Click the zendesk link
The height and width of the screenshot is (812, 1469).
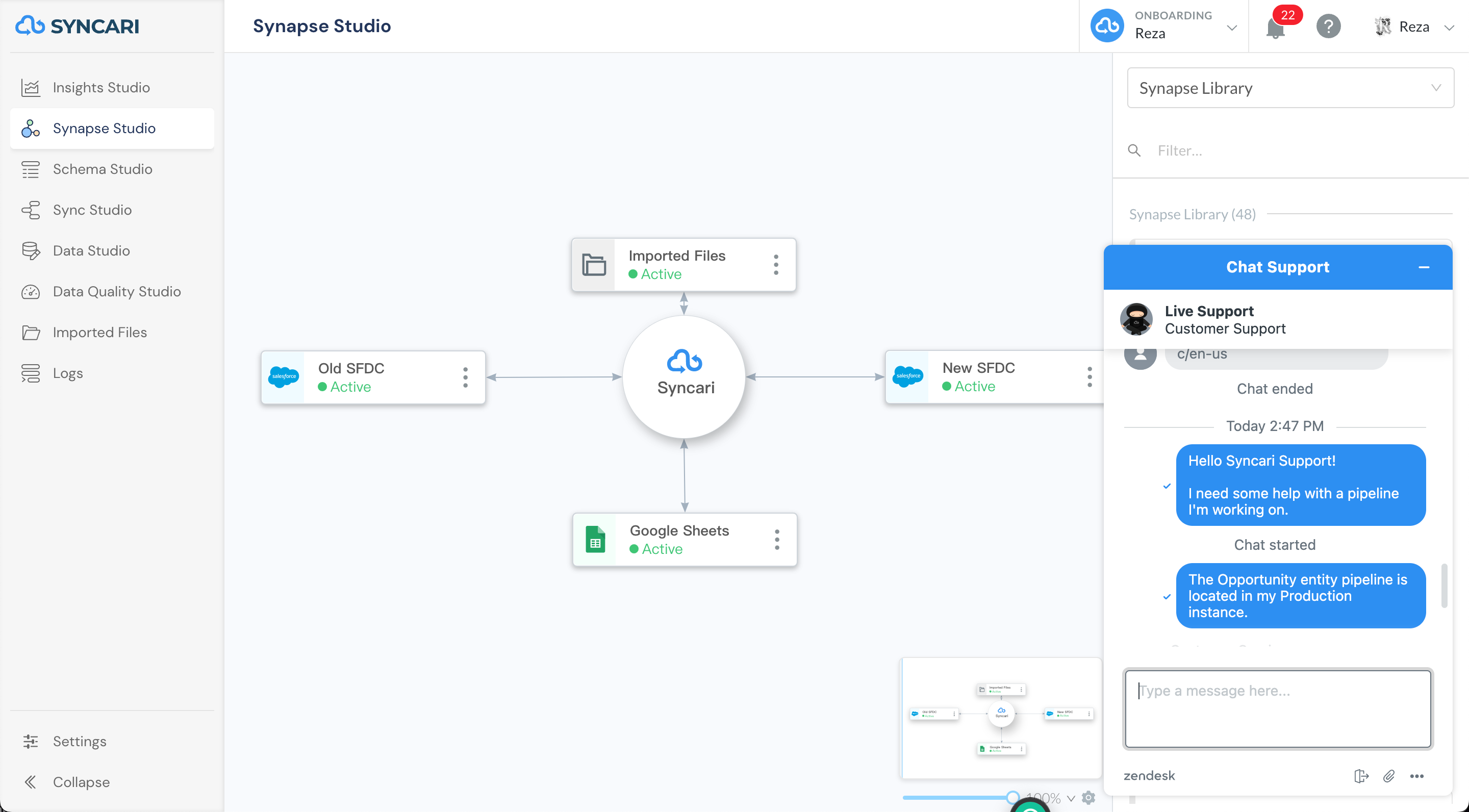coord(1149,775)
